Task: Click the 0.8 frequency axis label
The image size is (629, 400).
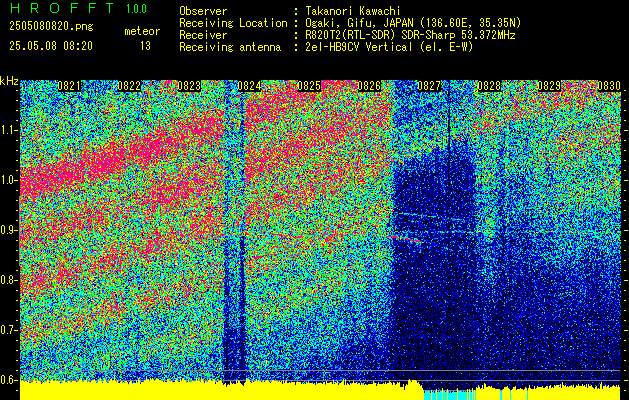Action: click(x=9, y=280)
